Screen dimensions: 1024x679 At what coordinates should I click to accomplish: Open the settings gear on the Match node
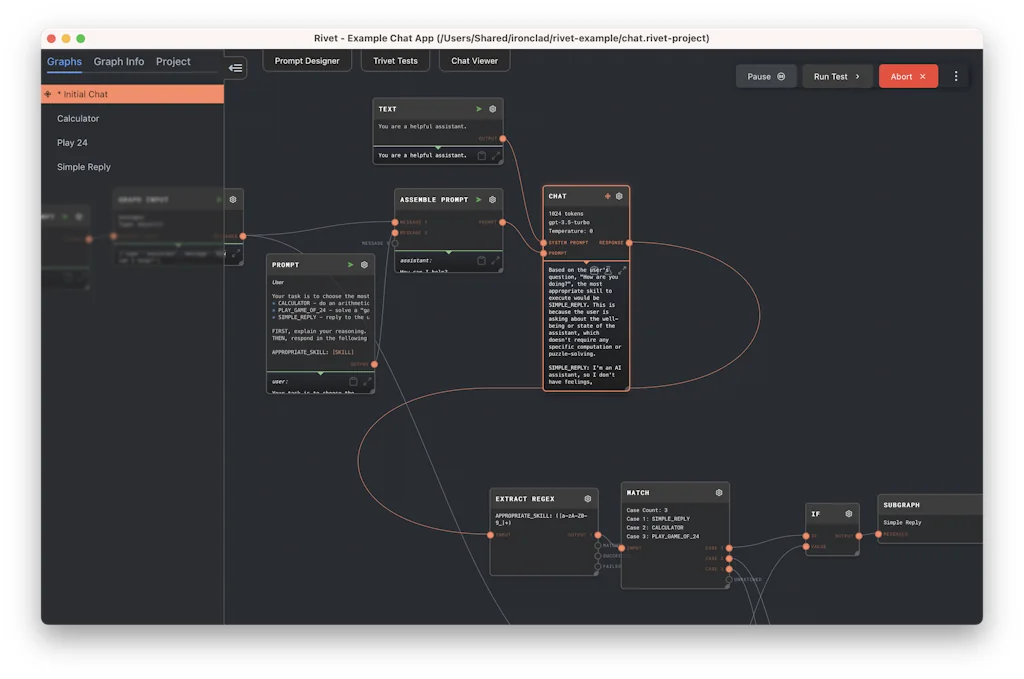tap(717, 492)
